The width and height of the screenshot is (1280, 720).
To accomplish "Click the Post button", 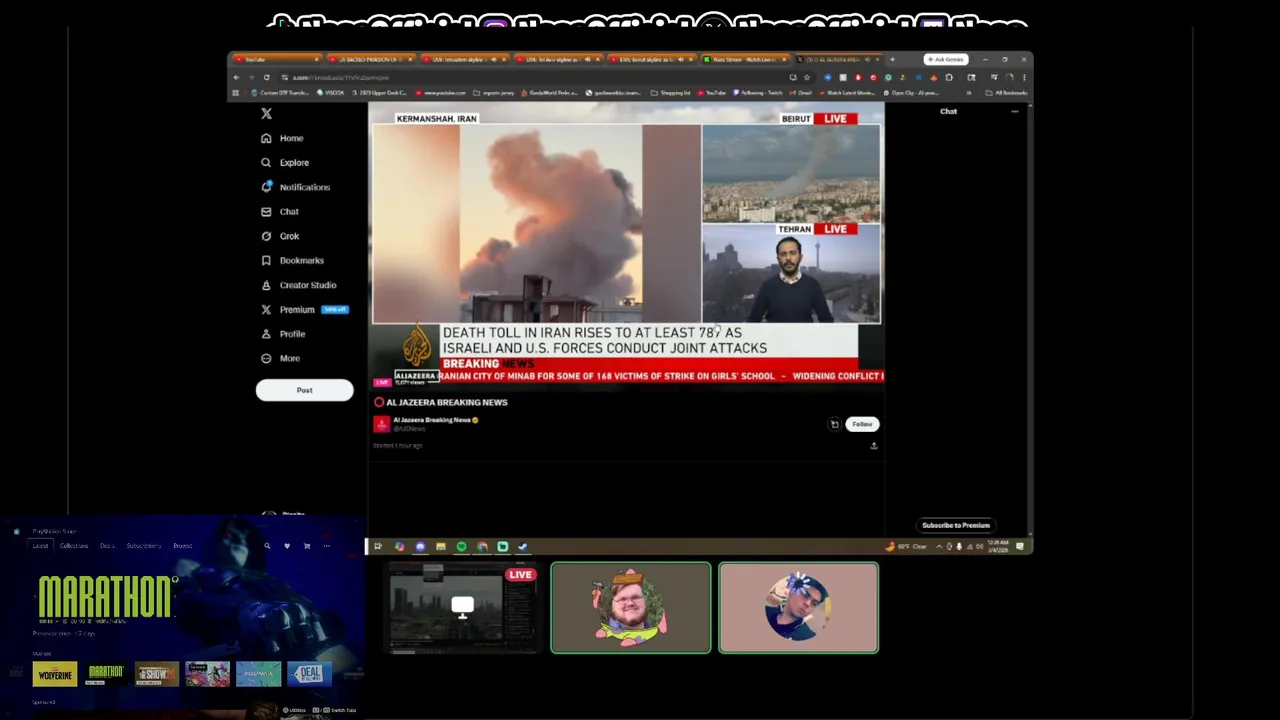I will click(304, 390).
